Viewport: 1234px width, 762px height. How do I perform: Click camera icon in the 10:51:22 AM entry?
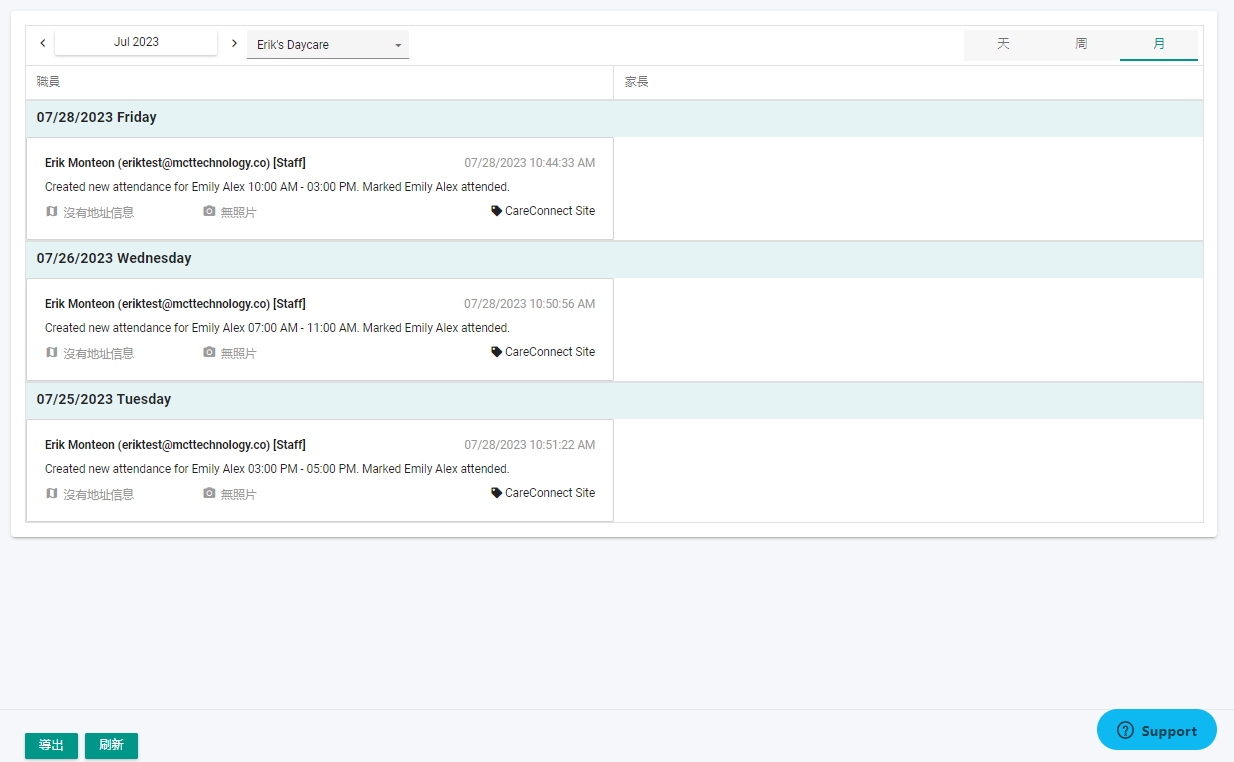209,494
